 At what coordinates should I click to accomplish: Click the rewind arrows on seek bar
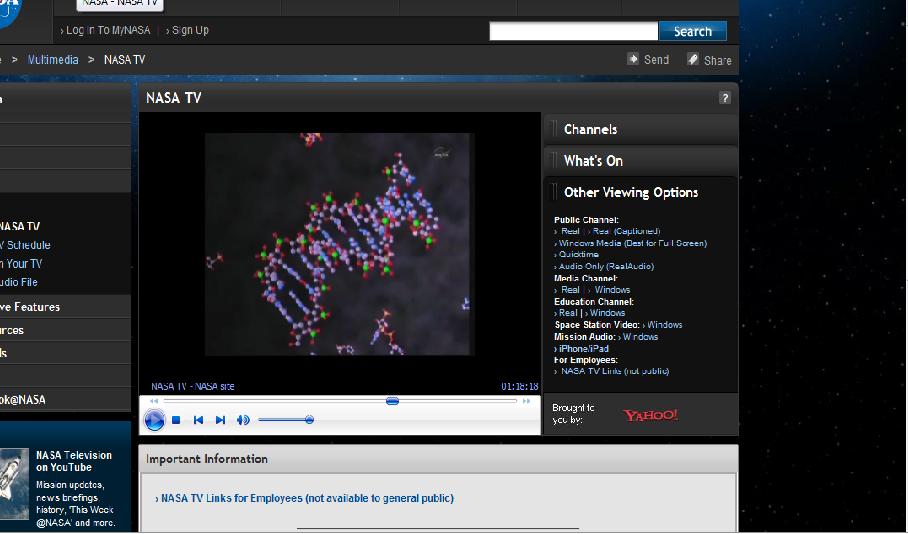coord(154,401)
